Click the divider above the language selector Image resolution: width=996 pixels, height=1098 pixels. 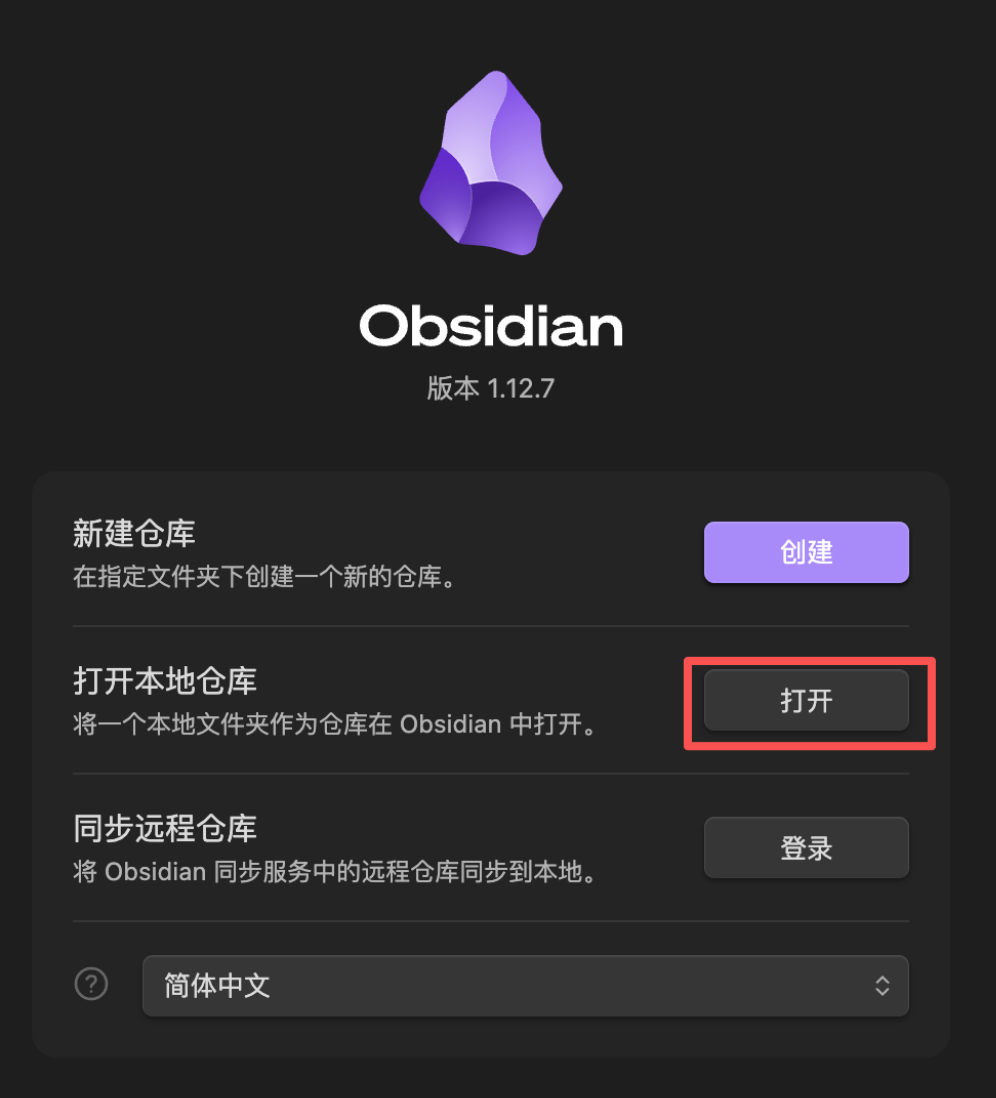tap(491, 921)
